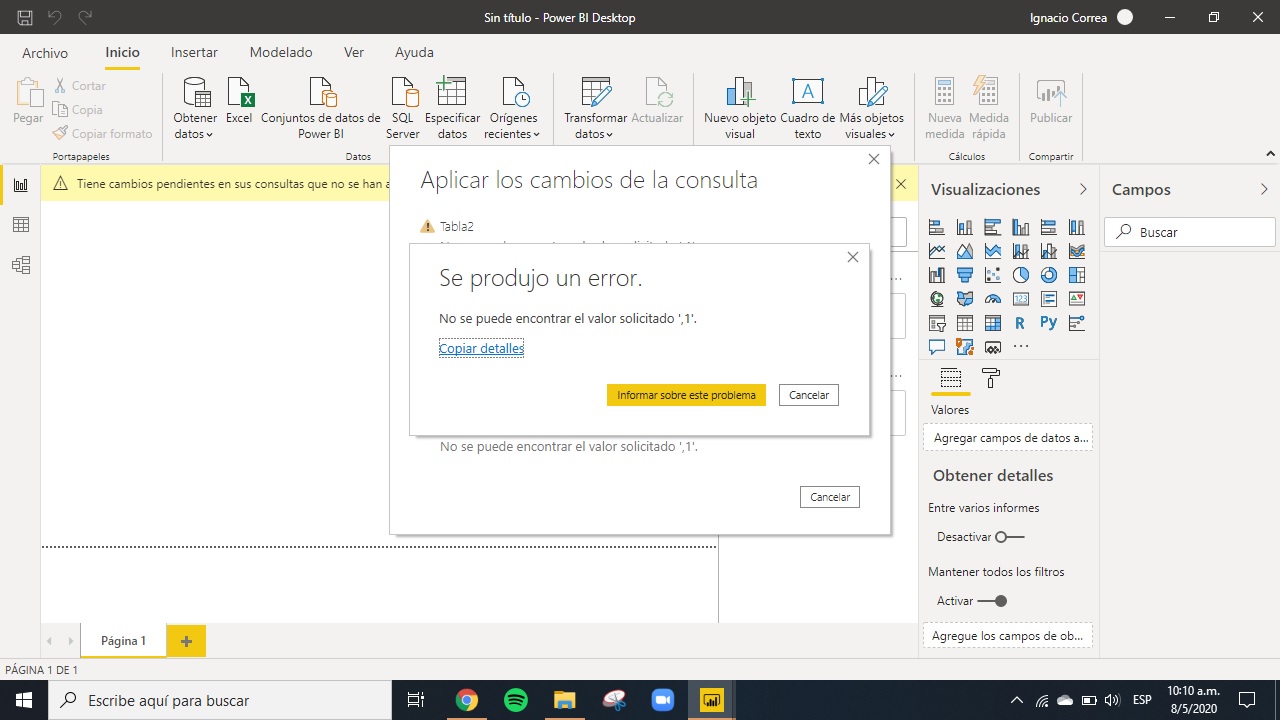Click the Buscar fields search box
The image size is (1280, 720).
1190,232
